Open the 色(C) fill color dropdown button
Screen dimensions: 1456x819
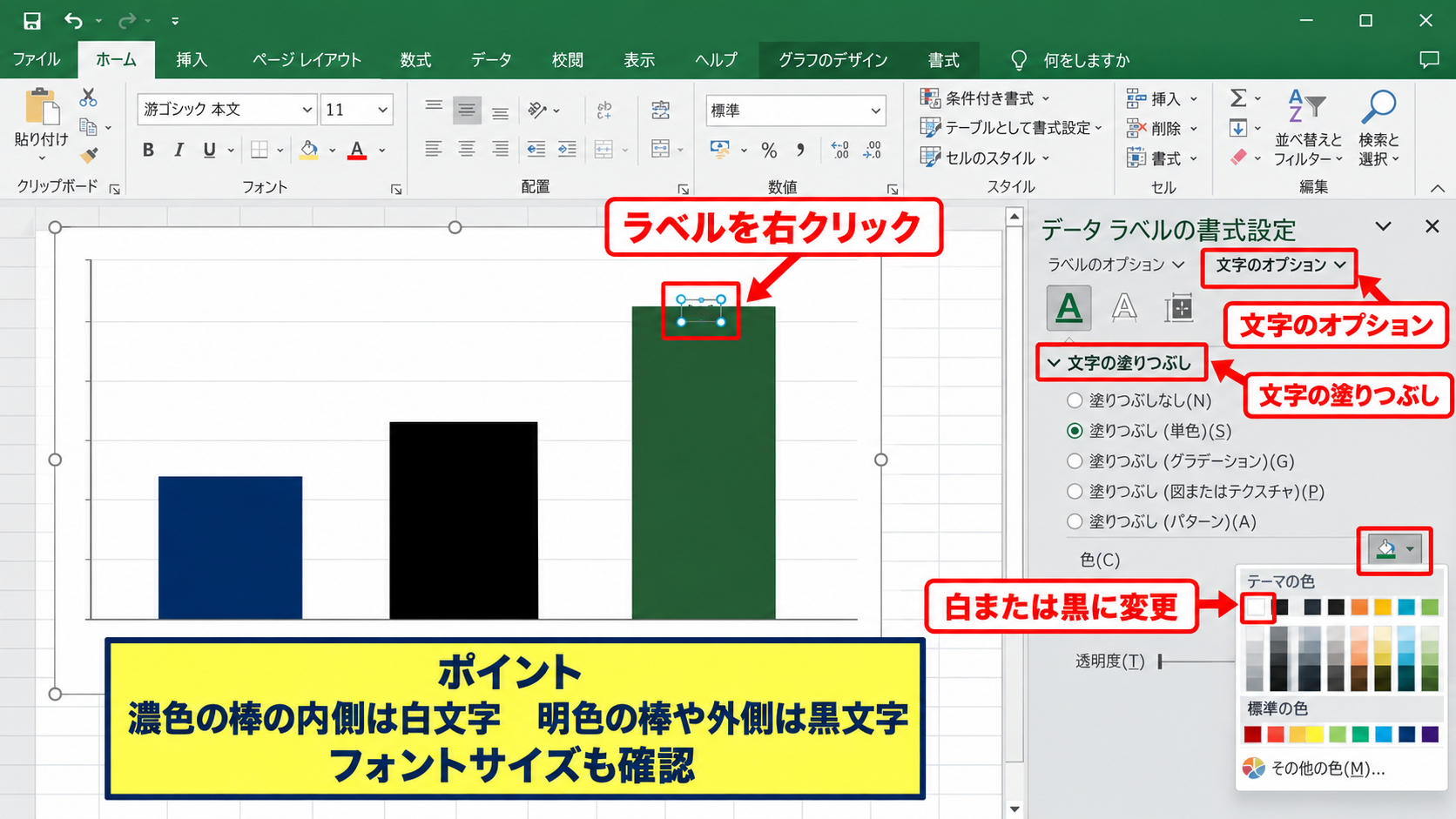(x=1395, y=549)
